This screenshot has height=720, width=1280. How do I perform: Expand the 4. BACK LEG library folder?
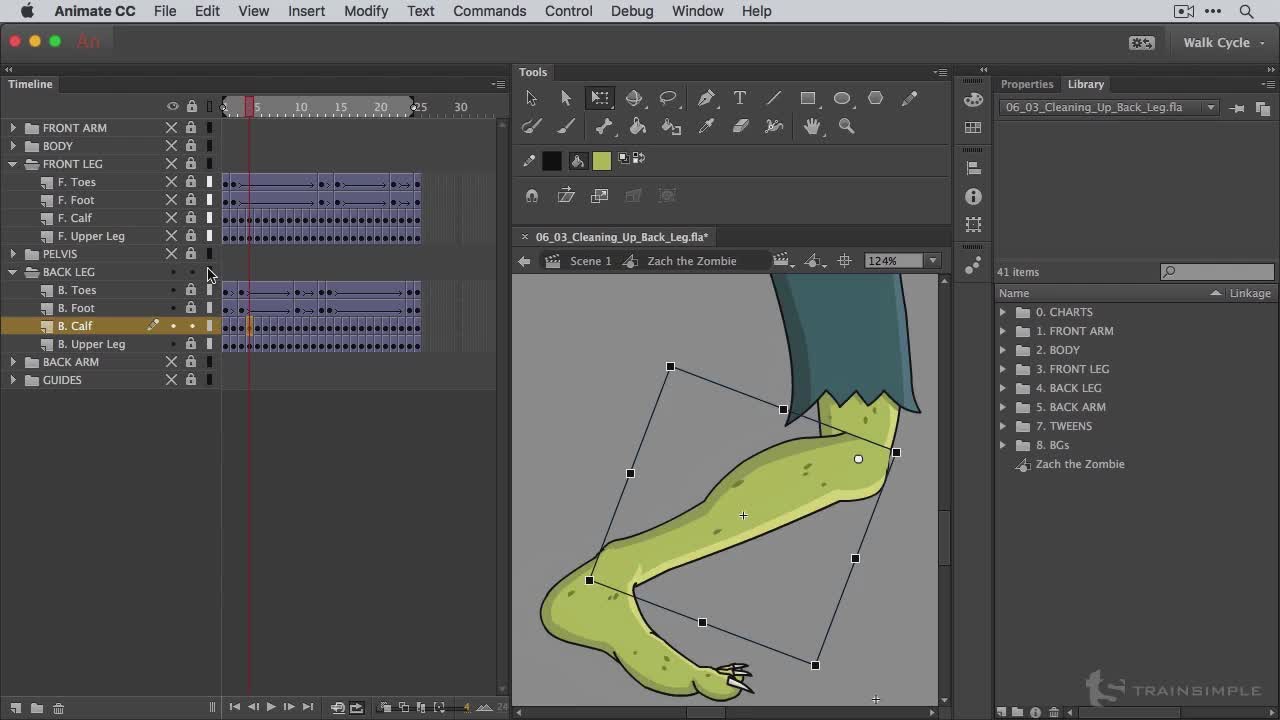[1003, 388]
